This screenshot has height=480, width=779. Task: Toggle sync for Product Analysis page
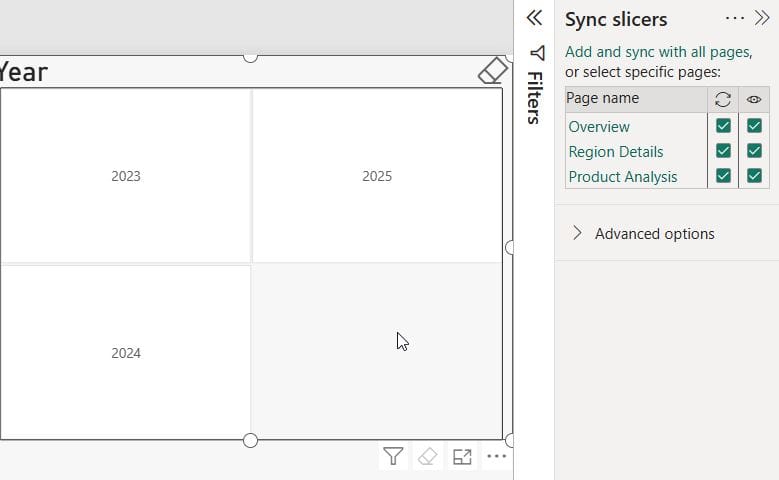point(723,175)
